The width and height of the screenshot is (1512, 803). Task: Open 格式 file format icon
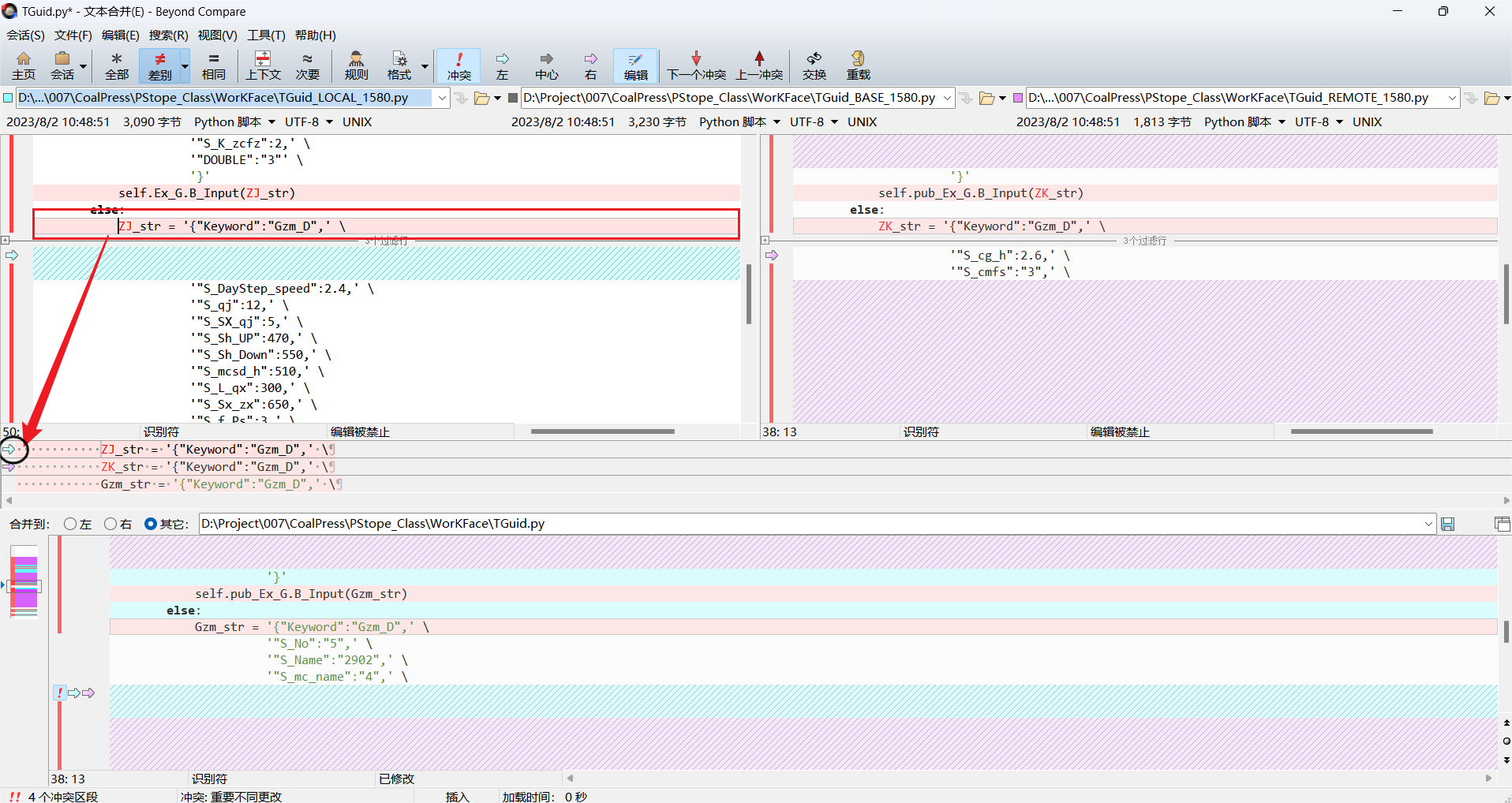tap(399, 65)
